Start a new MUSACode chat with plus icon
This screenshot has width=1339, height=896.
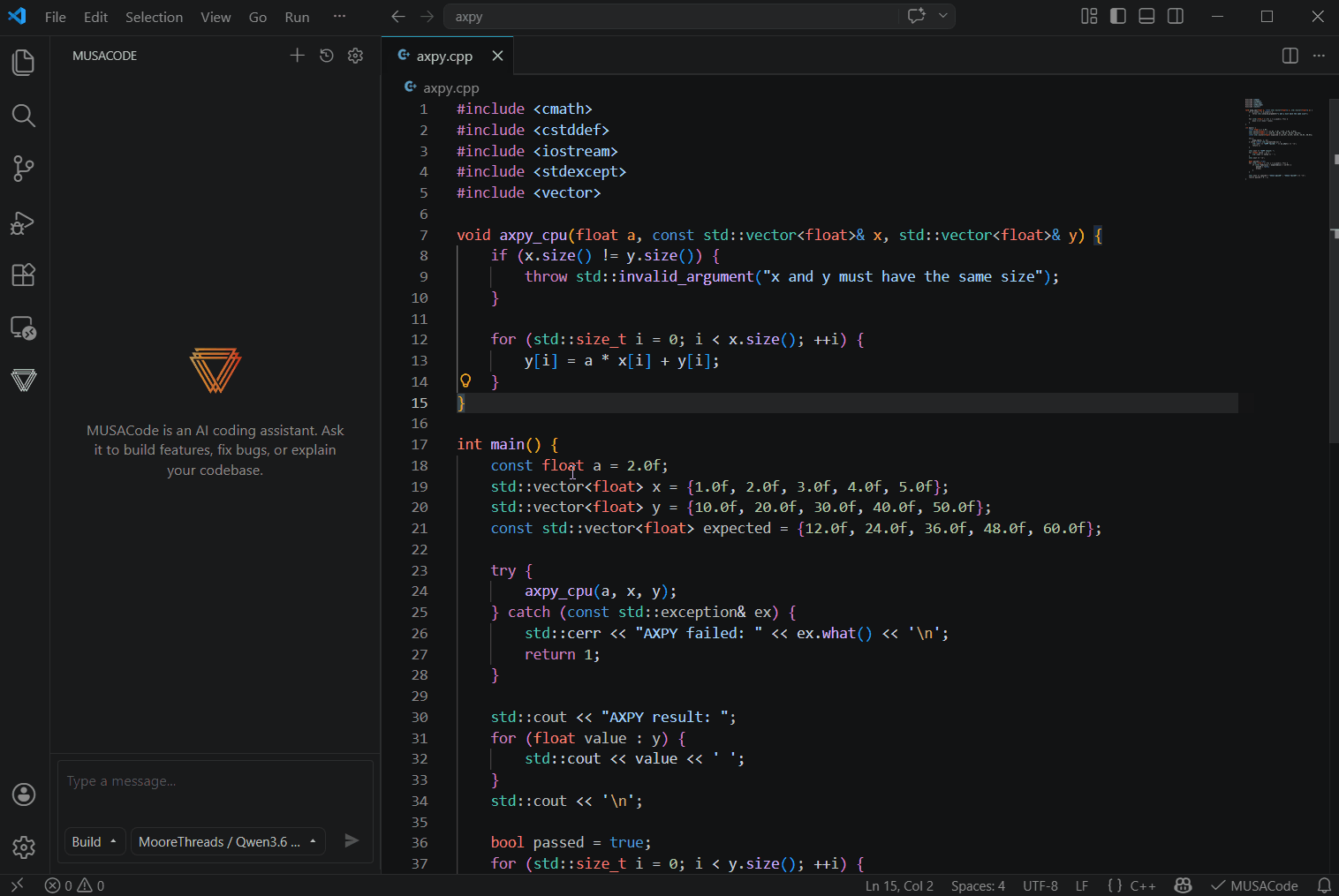click(x=298, y=56)
